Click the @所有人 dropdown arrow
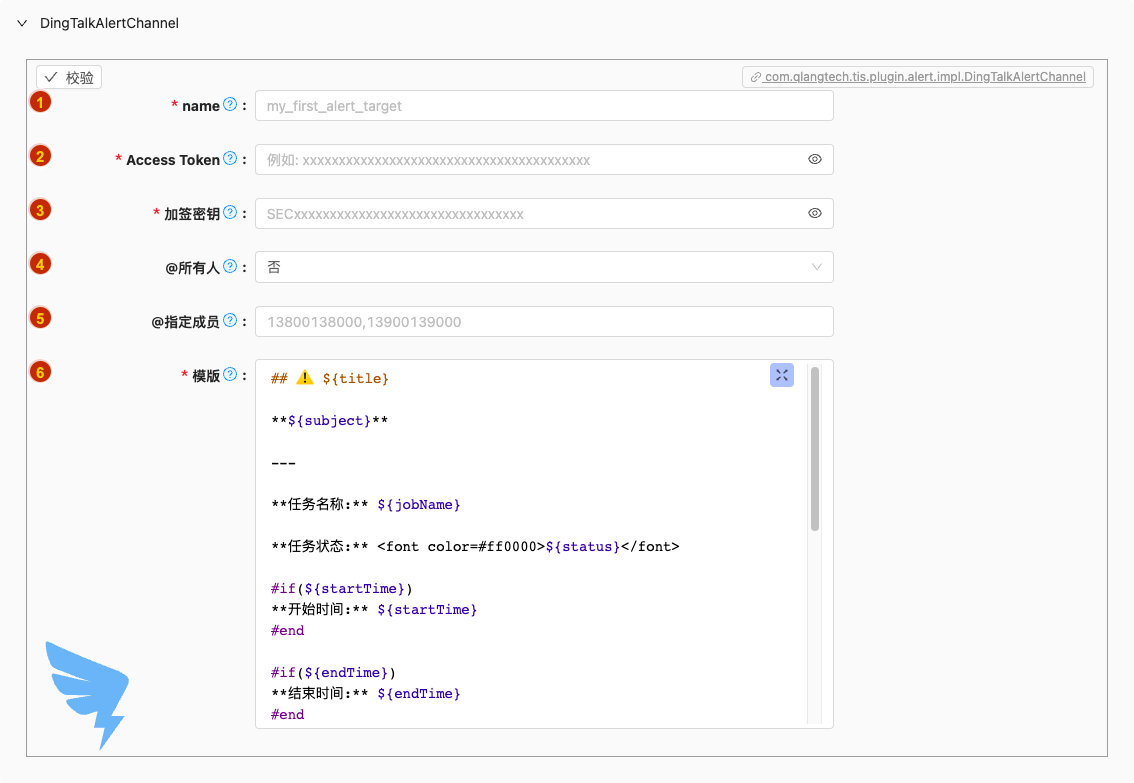Screen dimensions: 1134x783 pyautogui.click(x=817, y=268)
